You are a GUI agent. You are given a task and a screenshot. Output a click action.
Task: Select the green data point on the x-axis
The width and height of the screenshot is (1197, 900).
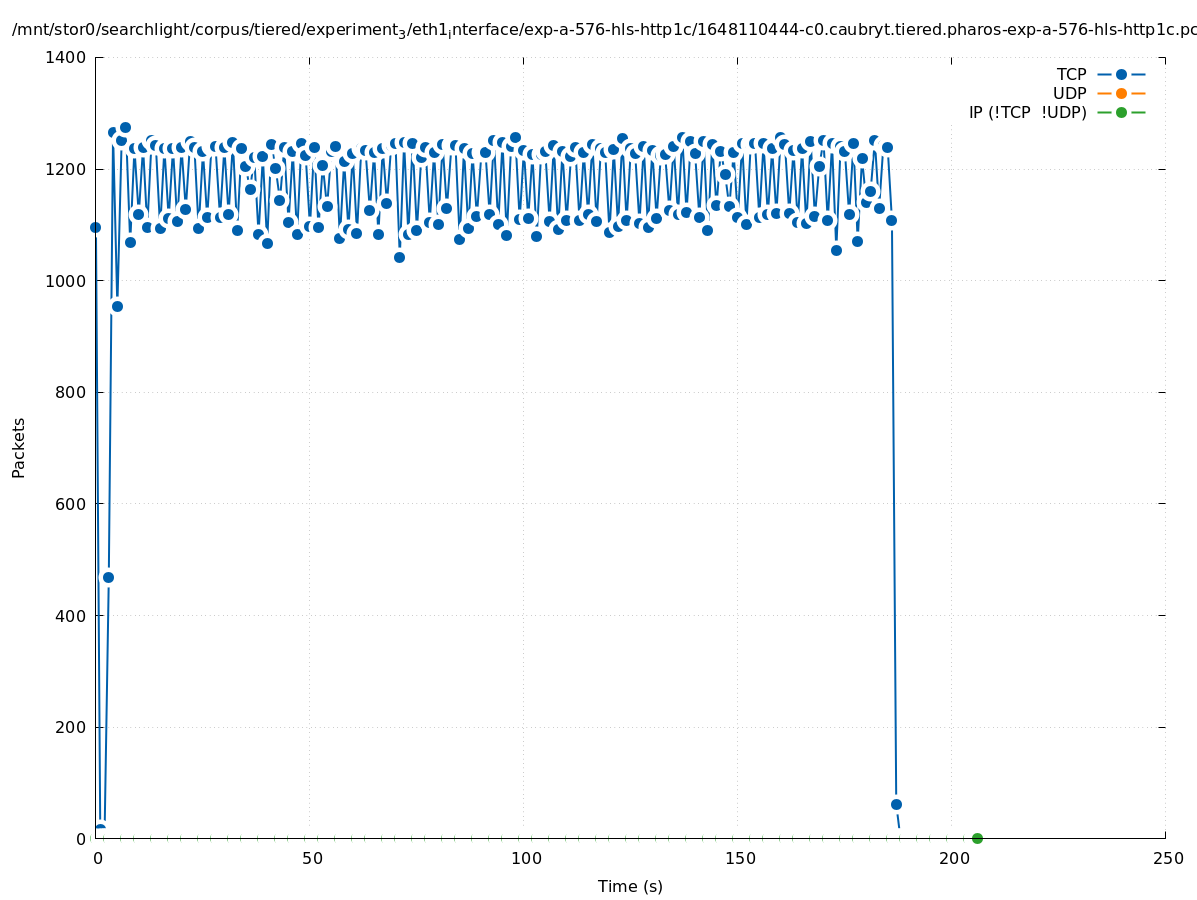pyautogui.click(x=977, y=838)
